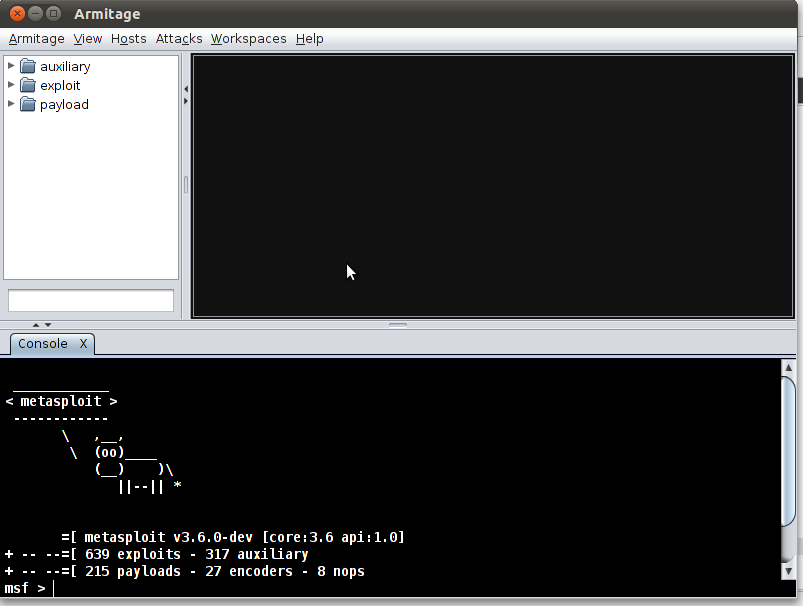The height and width of the screenshot is (606, 803).
Task: Expand the payload tree node
Action: [11, 105]
